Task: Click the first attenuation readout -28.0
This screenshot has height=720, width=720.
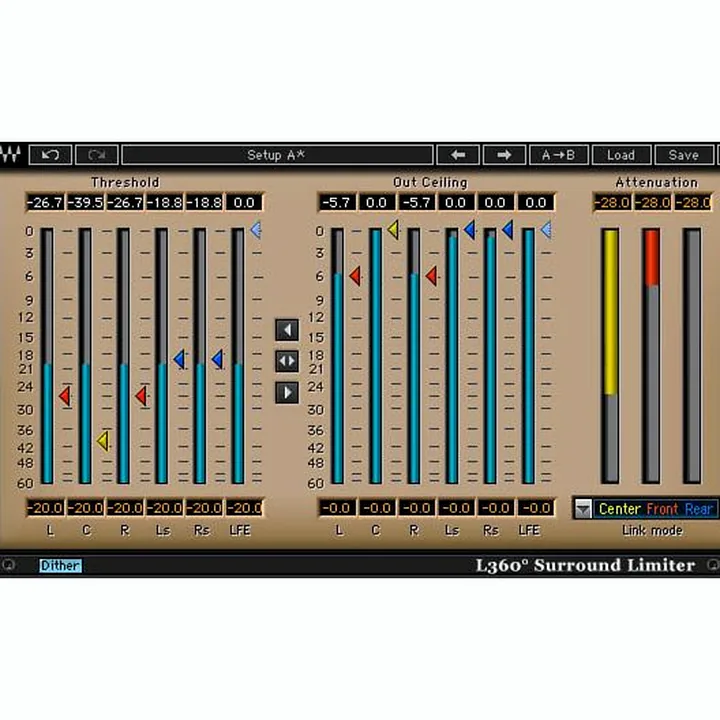Action: tap(612, 202)
